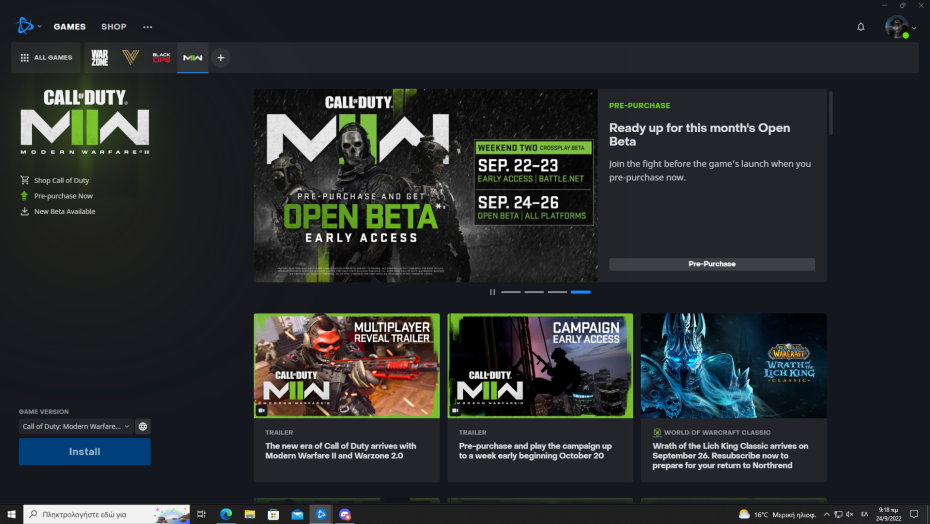Image resolution: width=930 pixels, height=524 pixels.
Task: Open the chat app icon on taskbar
Action: pyautogui.click(x=345, y=514)
